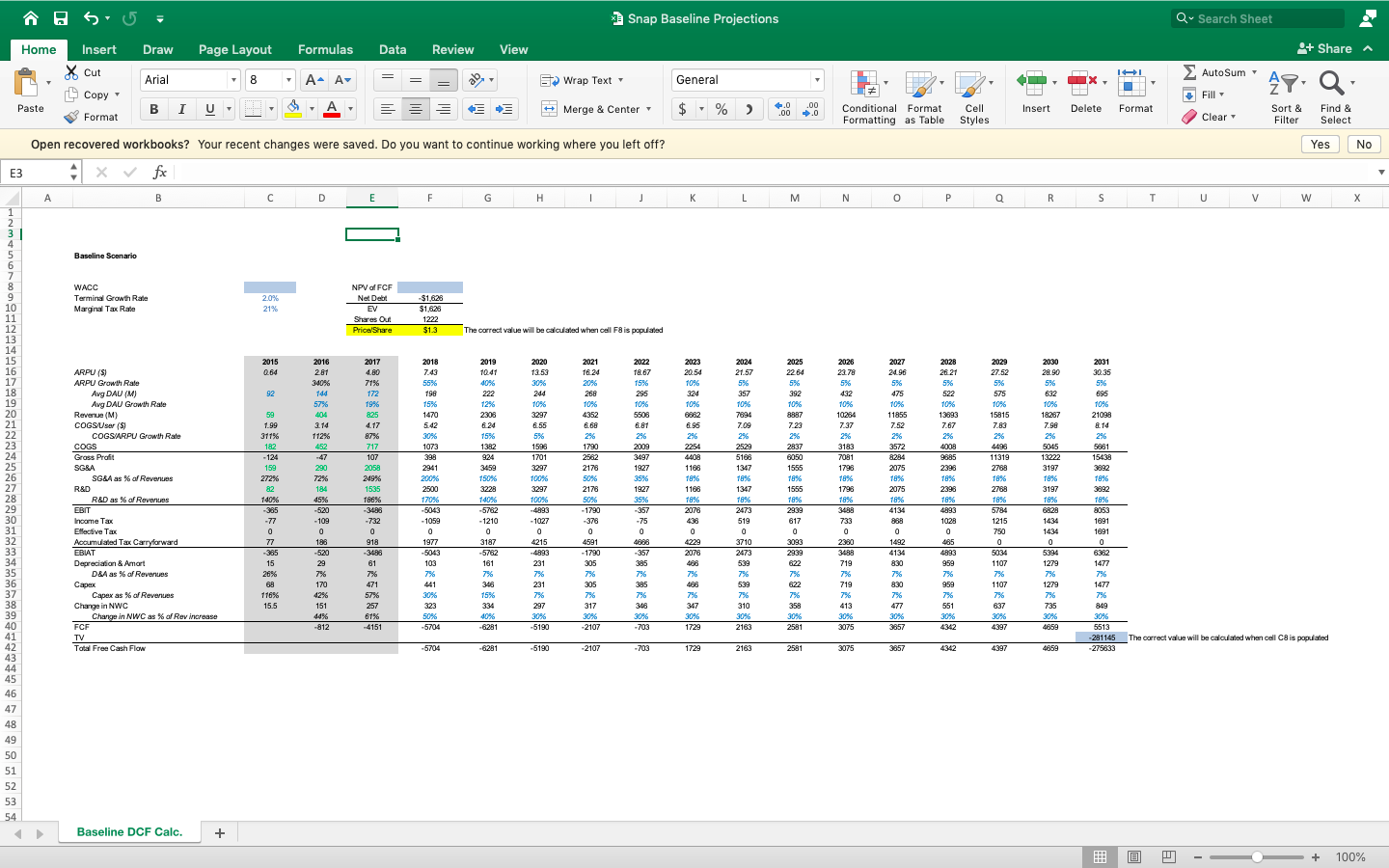Open the Insert ribbon tab
The height and width of the screenshot is (868, 1389).
click(98, 49)
